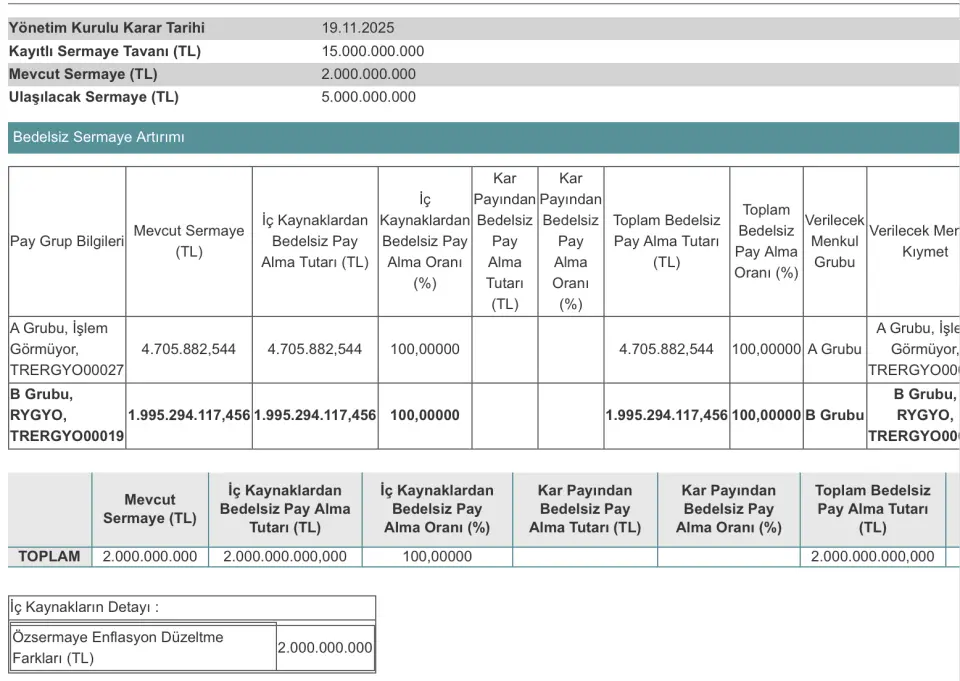Click the Ulaşılacak Sermaye (TL) label
The width and height of the screenshot is (960, 681).
click(94, 97)
